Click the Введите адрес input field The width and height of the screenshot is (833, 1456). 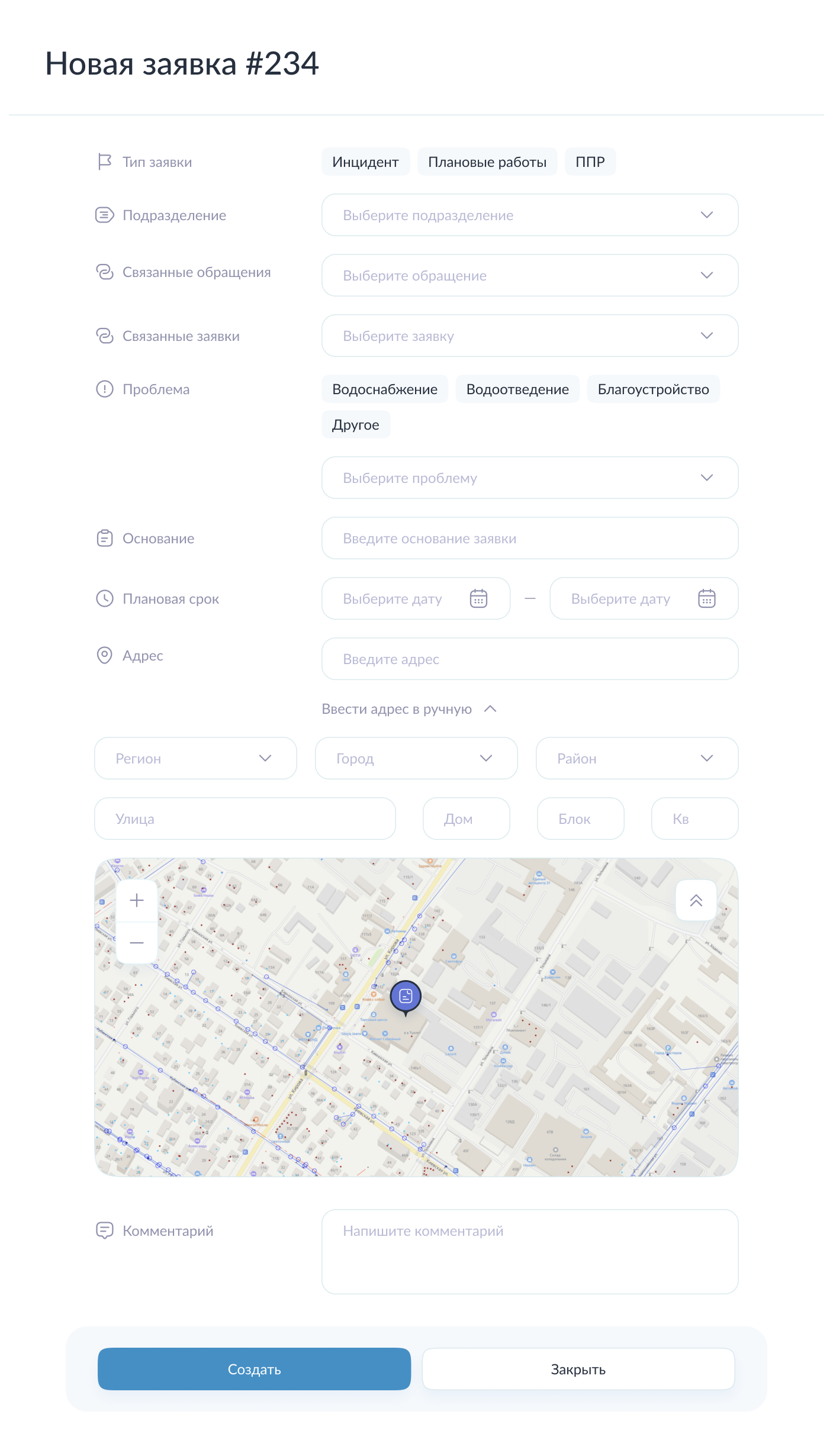(x=529, y=659)
